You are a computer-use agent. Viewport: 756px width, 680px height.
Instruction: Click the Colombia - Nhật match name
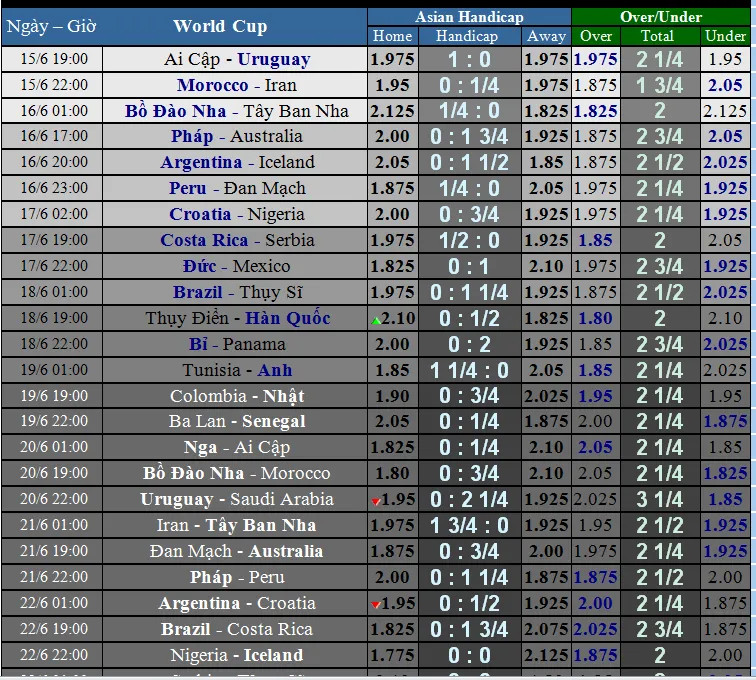pos(237,397)
